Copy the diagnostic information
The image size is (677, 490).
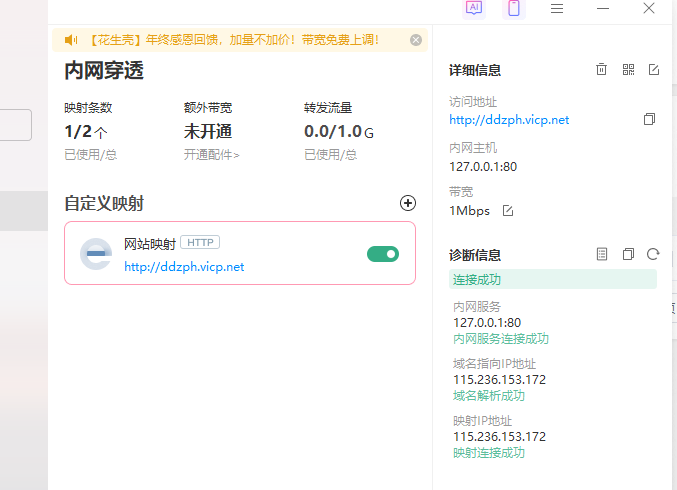click(628, 254)
